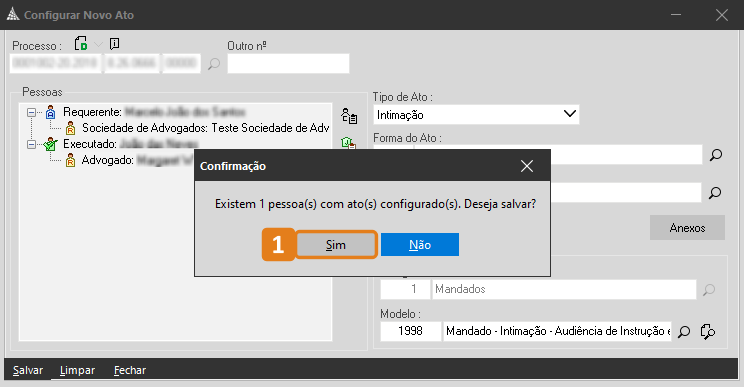Select the Executado tree row text
This screenshot has height=387, width=744.
tap(130, 144)
